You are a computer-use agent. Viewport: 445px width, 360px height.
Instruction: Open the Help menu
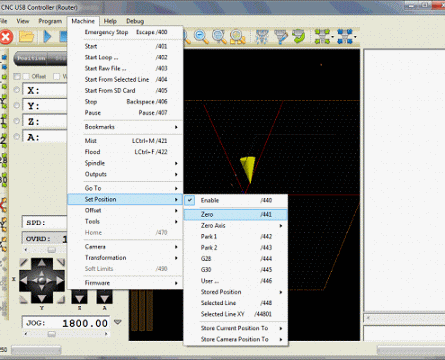[110, 21]
